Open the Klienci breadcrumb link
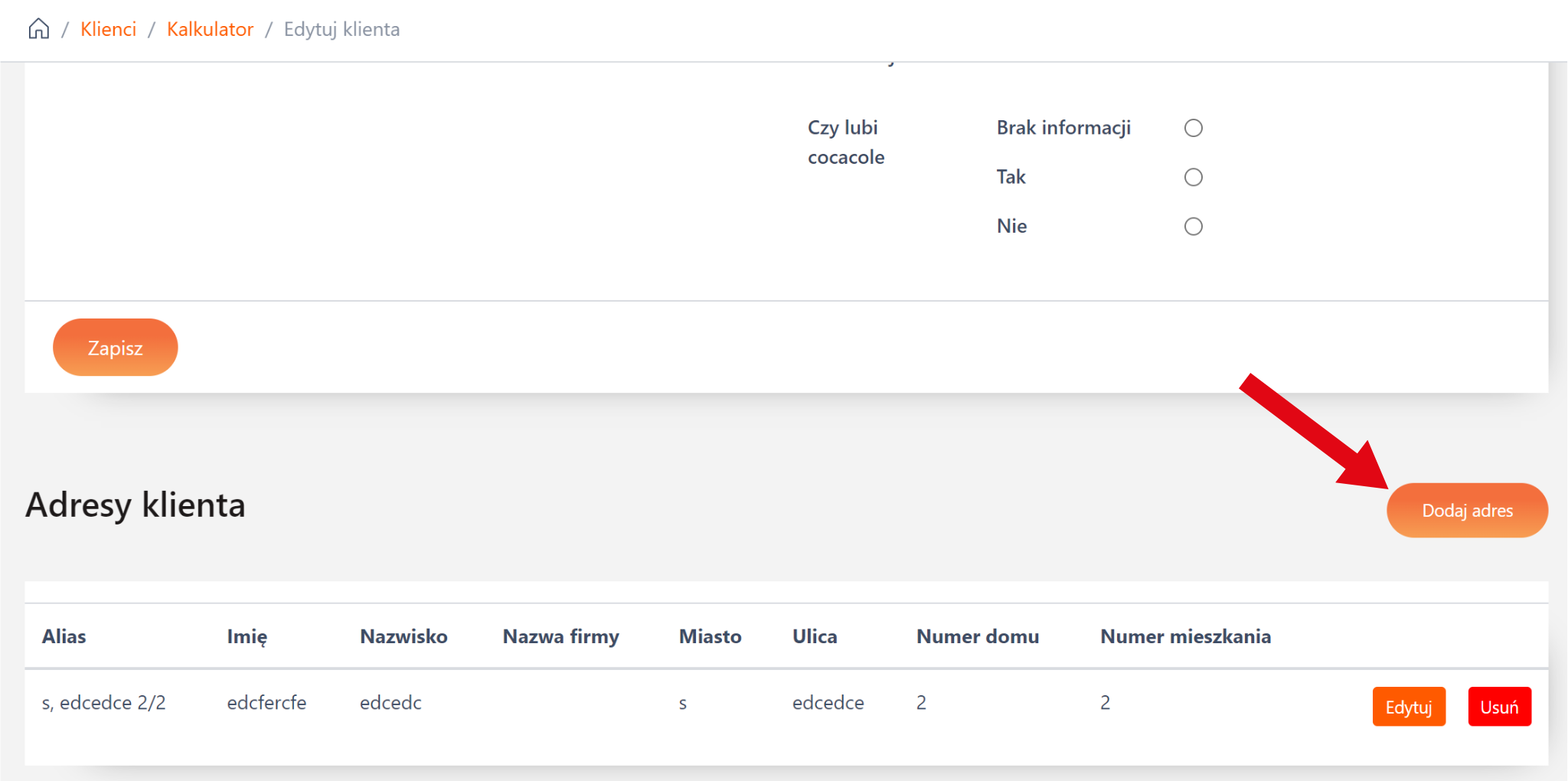The image size is (1568, 781). [108, 29]
